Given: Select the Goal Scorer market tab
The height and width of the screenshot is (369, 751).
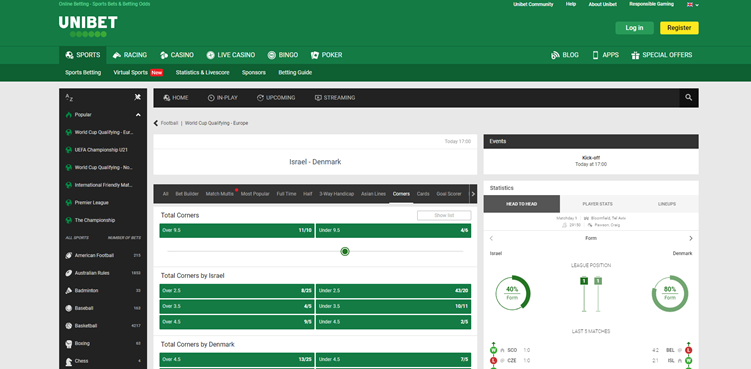Looking at the screenshot, I should pos(449,194).
